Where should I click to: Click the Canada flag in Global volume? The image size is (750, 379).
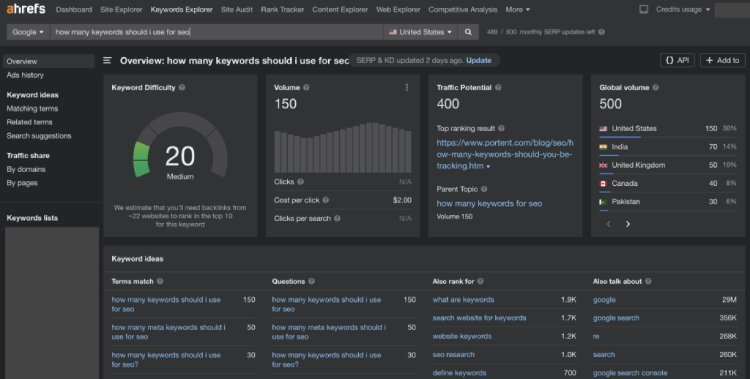pos(603,183)
